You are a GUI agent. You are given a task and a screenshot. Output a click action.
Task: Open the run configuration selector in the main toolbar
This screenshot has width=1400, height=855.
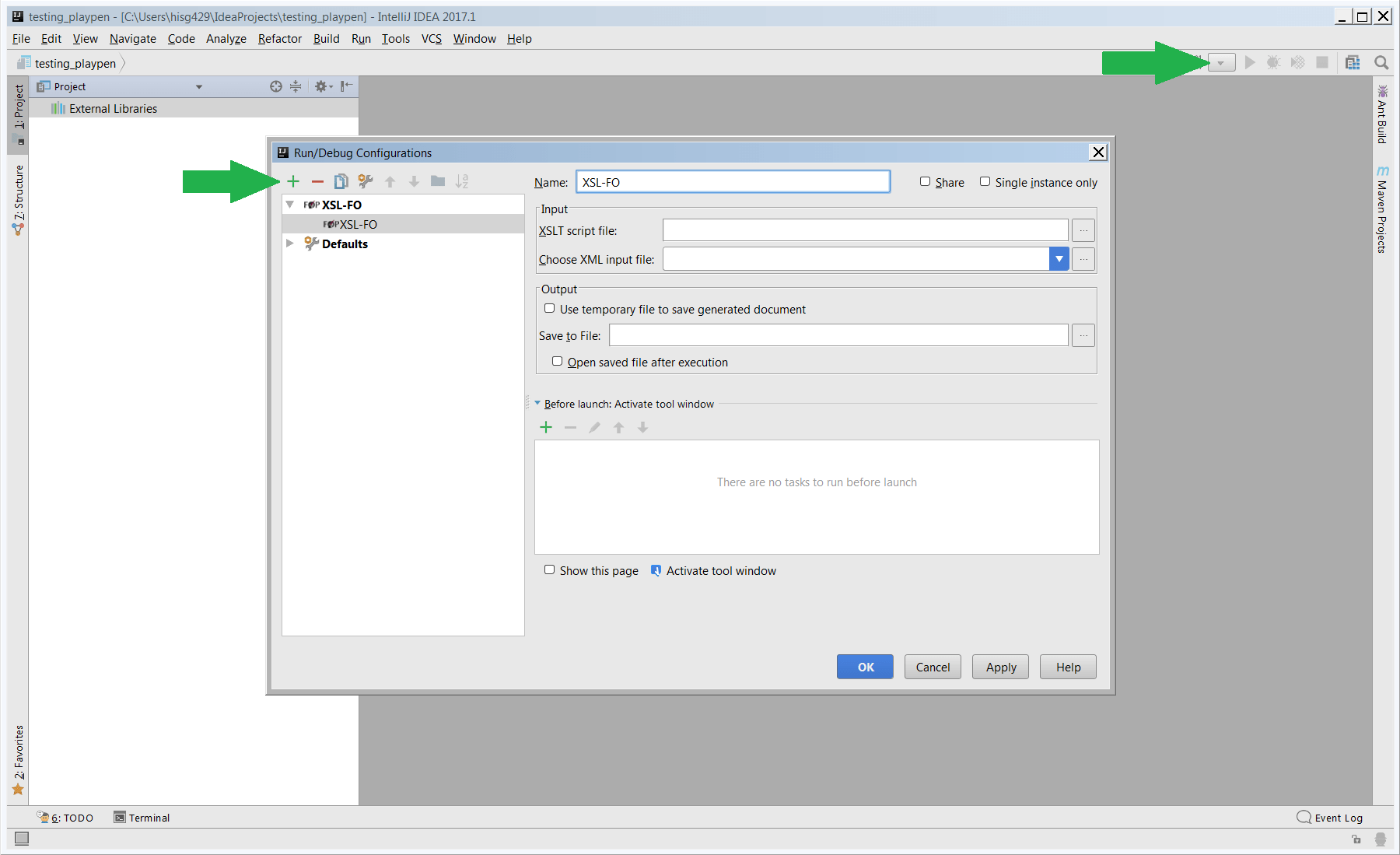(x=1220, y=63)
